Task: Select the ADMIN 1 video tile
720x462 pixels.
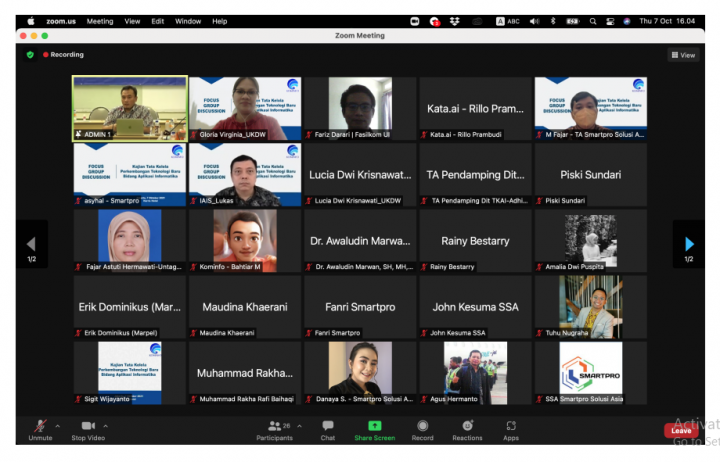Action: 129,108
